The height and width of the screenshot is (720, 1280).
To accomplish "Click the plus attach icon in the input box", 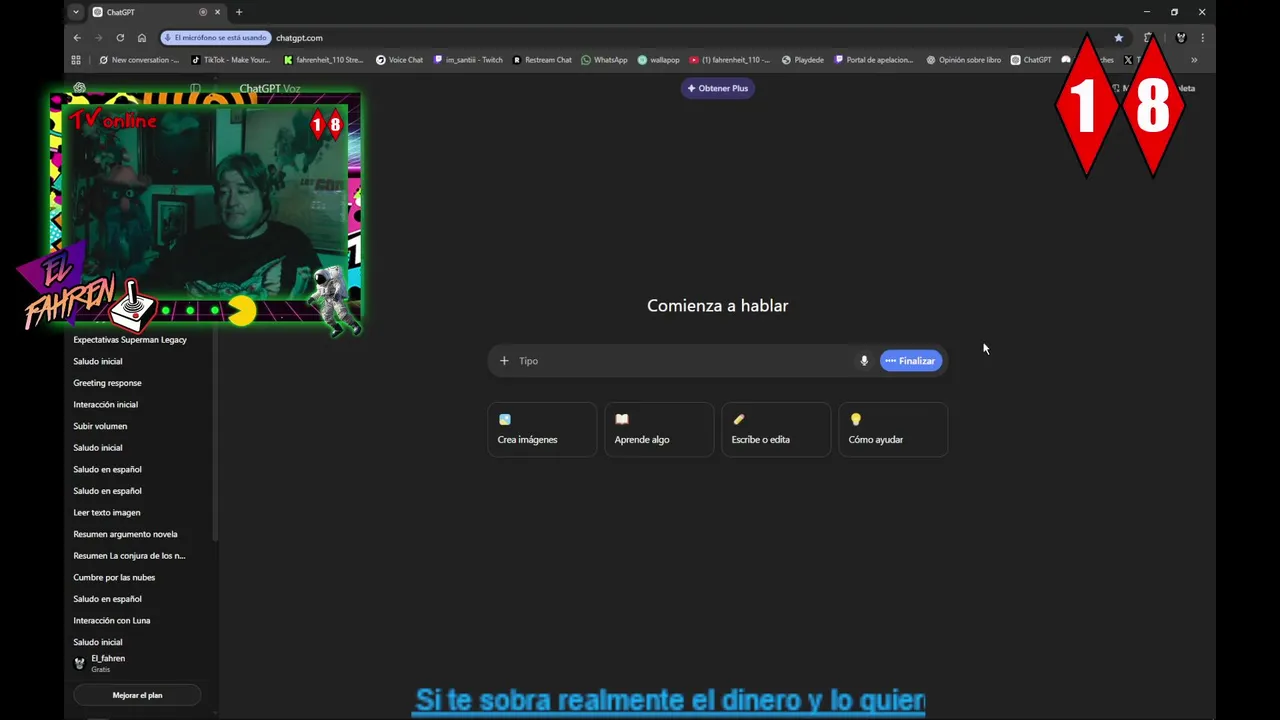I will (x=504, y=361).
